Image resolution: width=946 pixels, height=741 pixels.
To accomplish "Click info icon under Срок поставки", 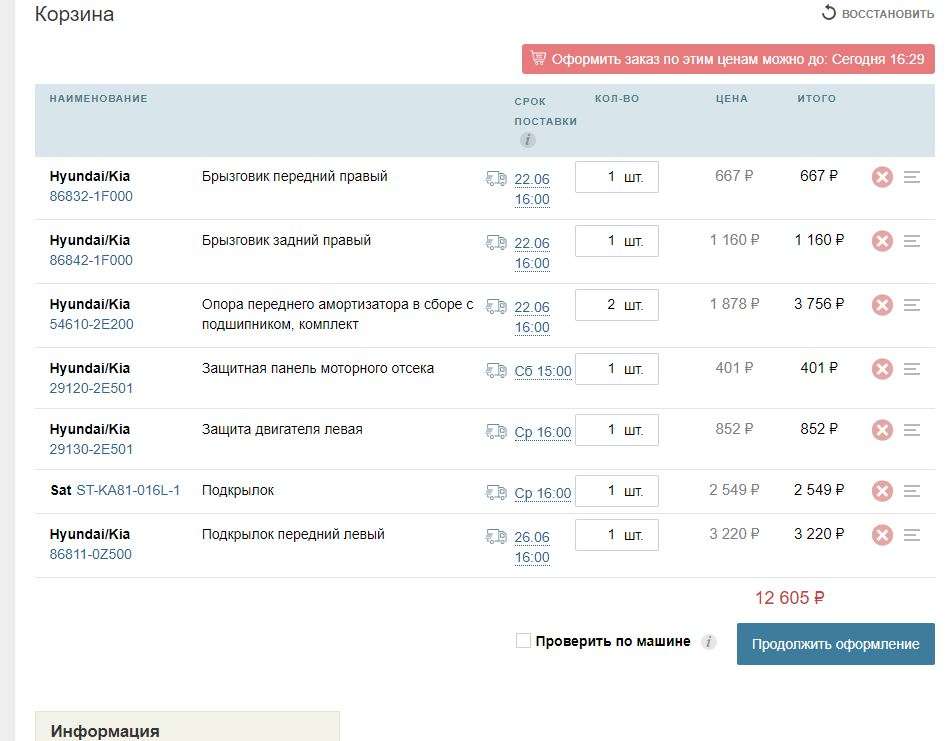I will pyautogui.click(x=528, y=140).
